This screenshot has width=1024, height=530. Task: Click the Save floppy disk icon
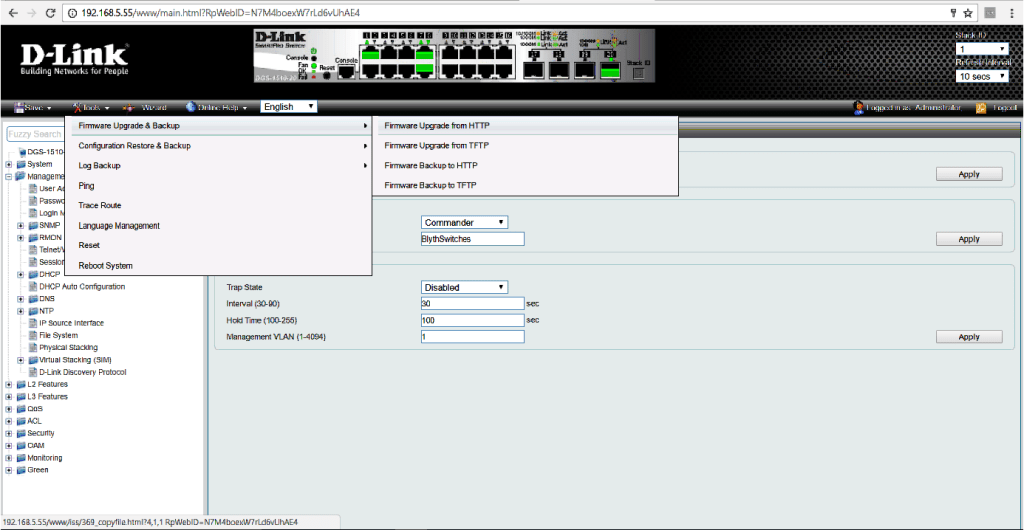click(x=19, y=107)
